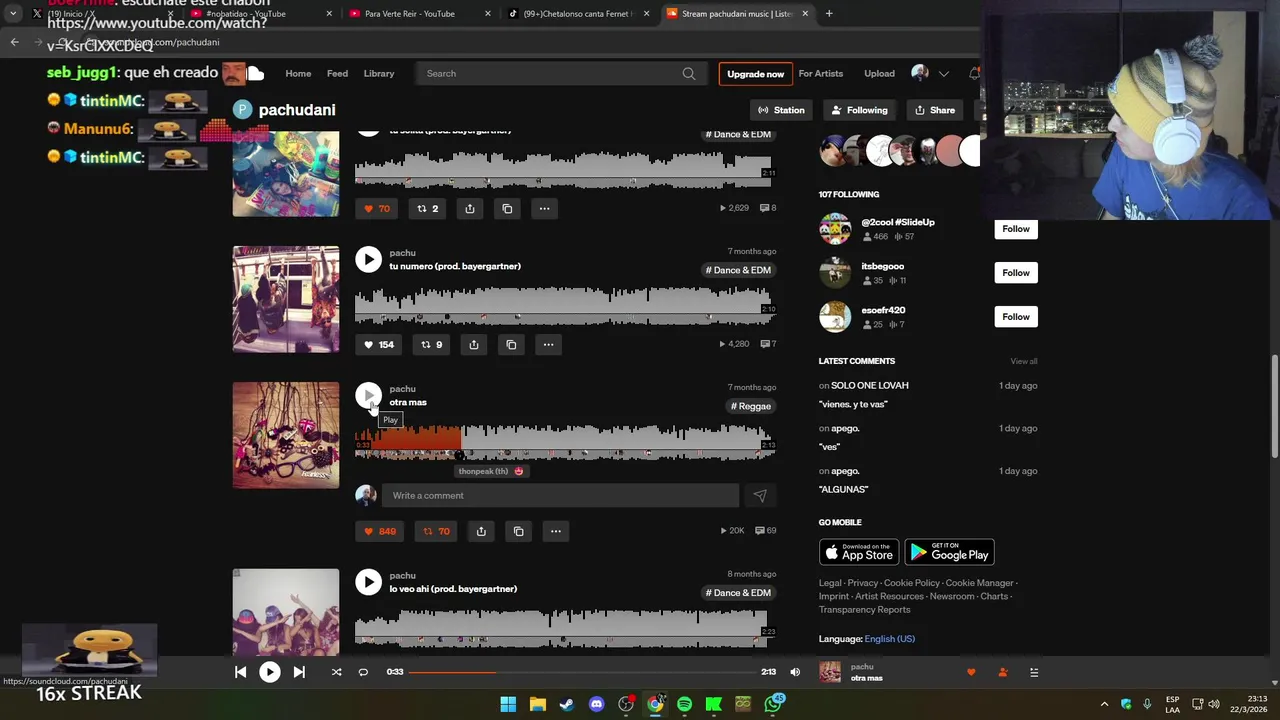
Task: Unlike current track in player bar
Action: (971, 672)
